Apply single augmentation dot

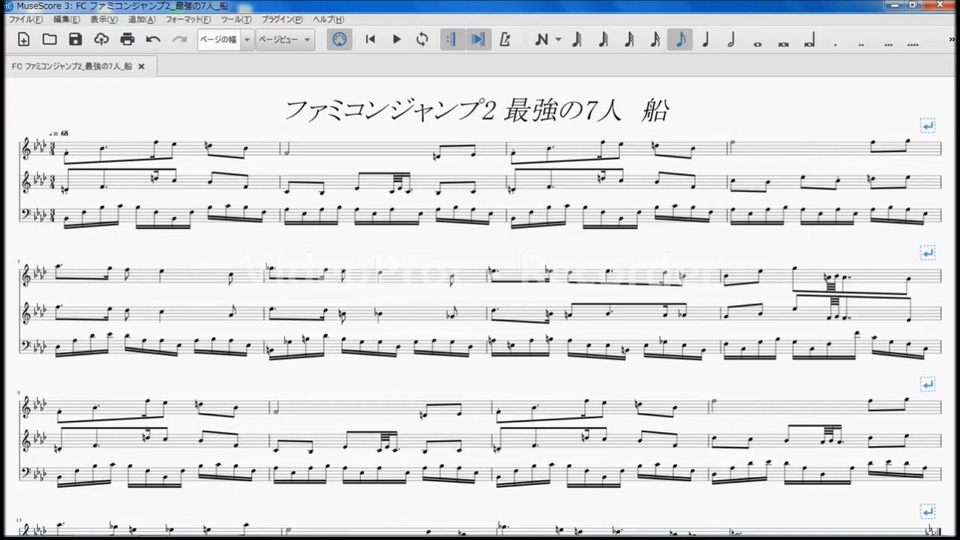coord(835,43)
